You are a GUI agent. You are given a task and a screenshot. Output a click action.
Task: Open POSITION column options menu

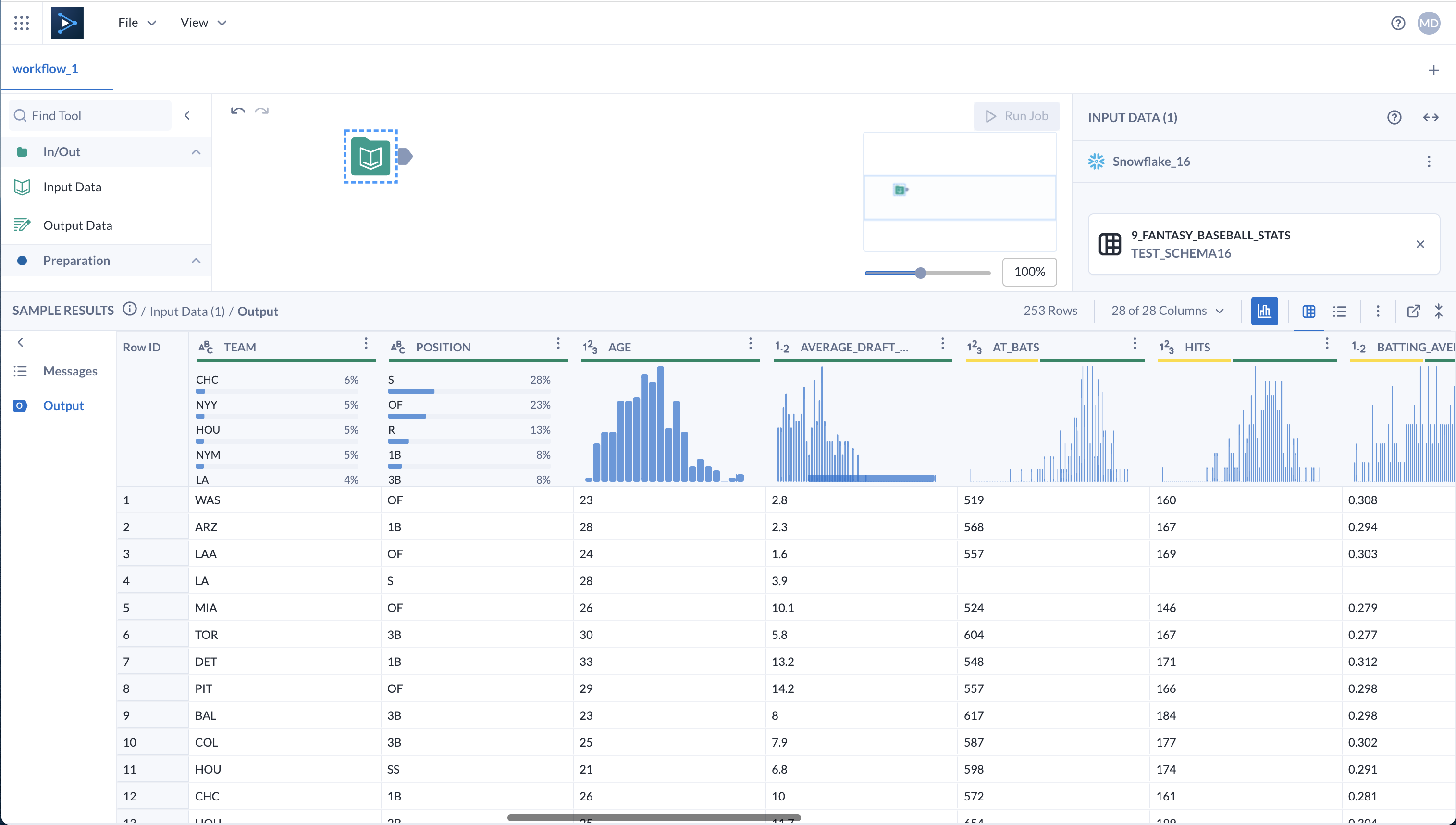tap(558, 343)
